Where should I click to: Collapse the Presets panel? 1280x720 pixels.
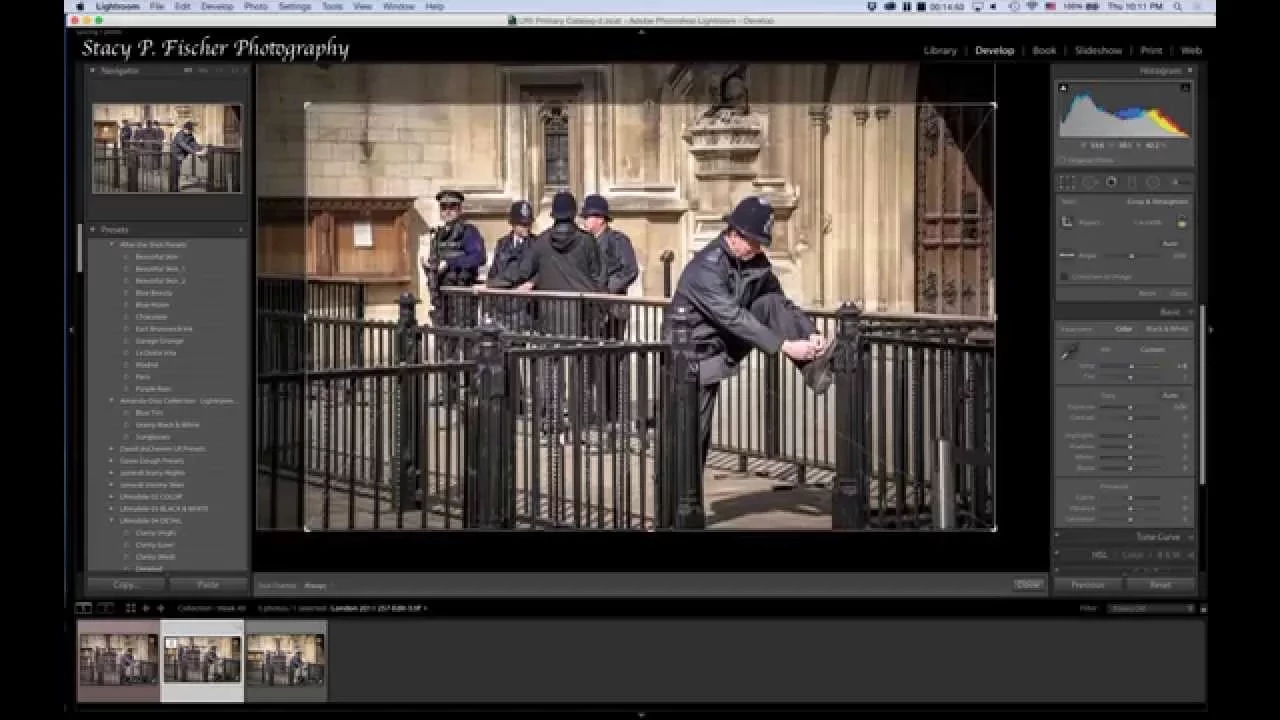pos(92,230)
